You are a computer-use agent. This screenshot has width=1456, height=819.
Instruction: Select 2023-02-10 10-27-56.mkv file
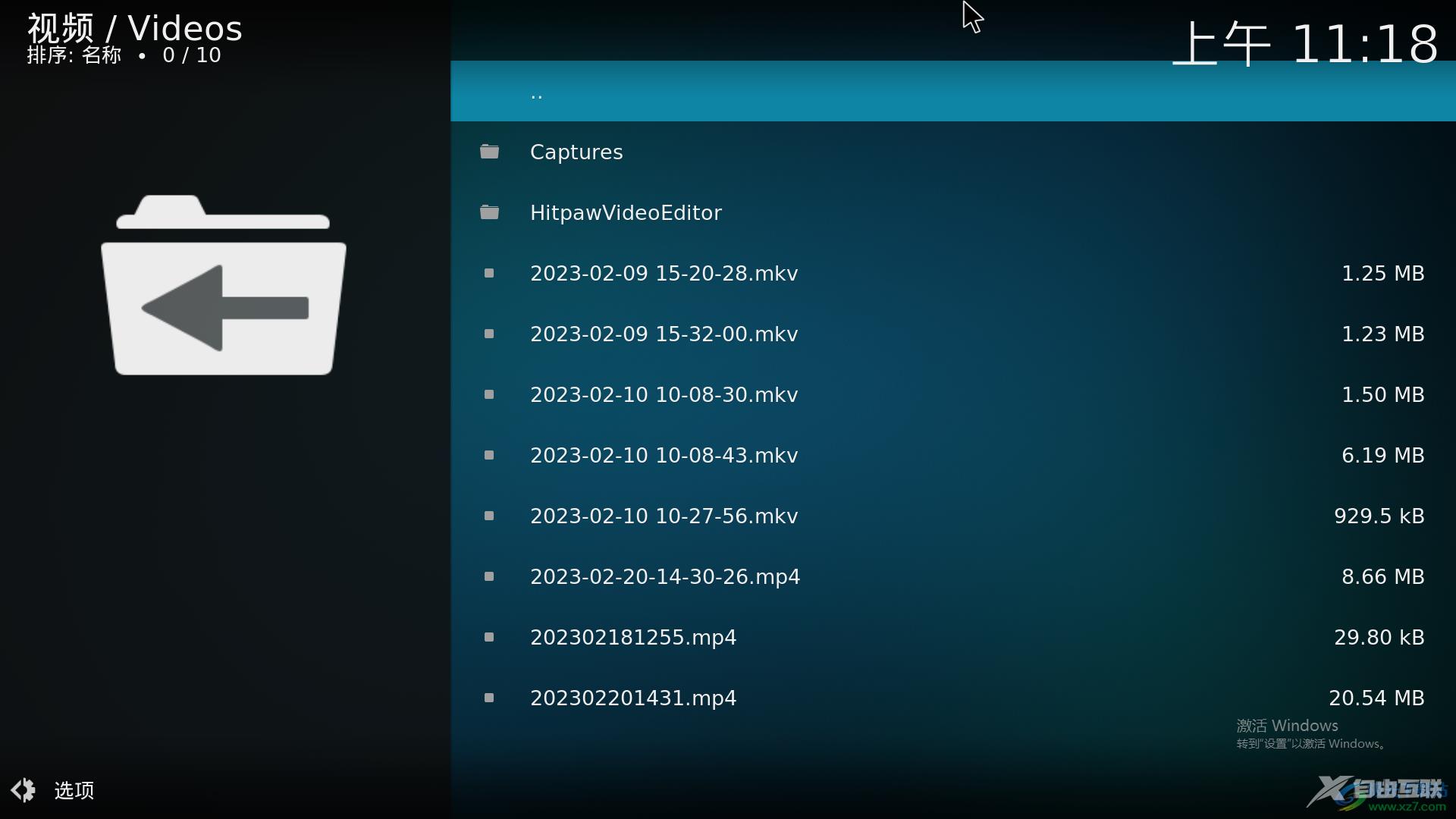pos(953,516)
